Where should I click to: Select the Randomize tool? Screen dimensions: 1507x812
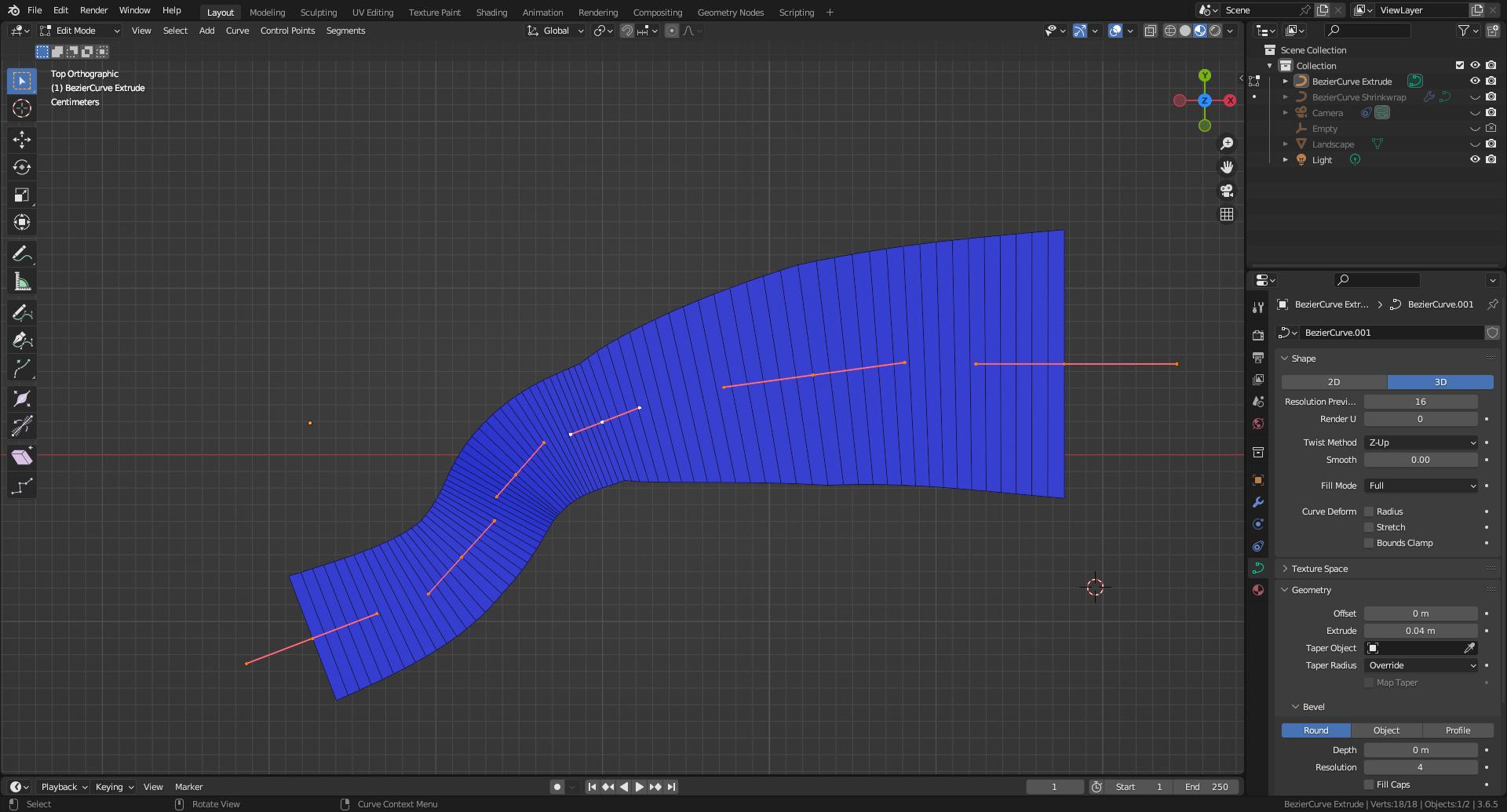(x=22, y=486)
